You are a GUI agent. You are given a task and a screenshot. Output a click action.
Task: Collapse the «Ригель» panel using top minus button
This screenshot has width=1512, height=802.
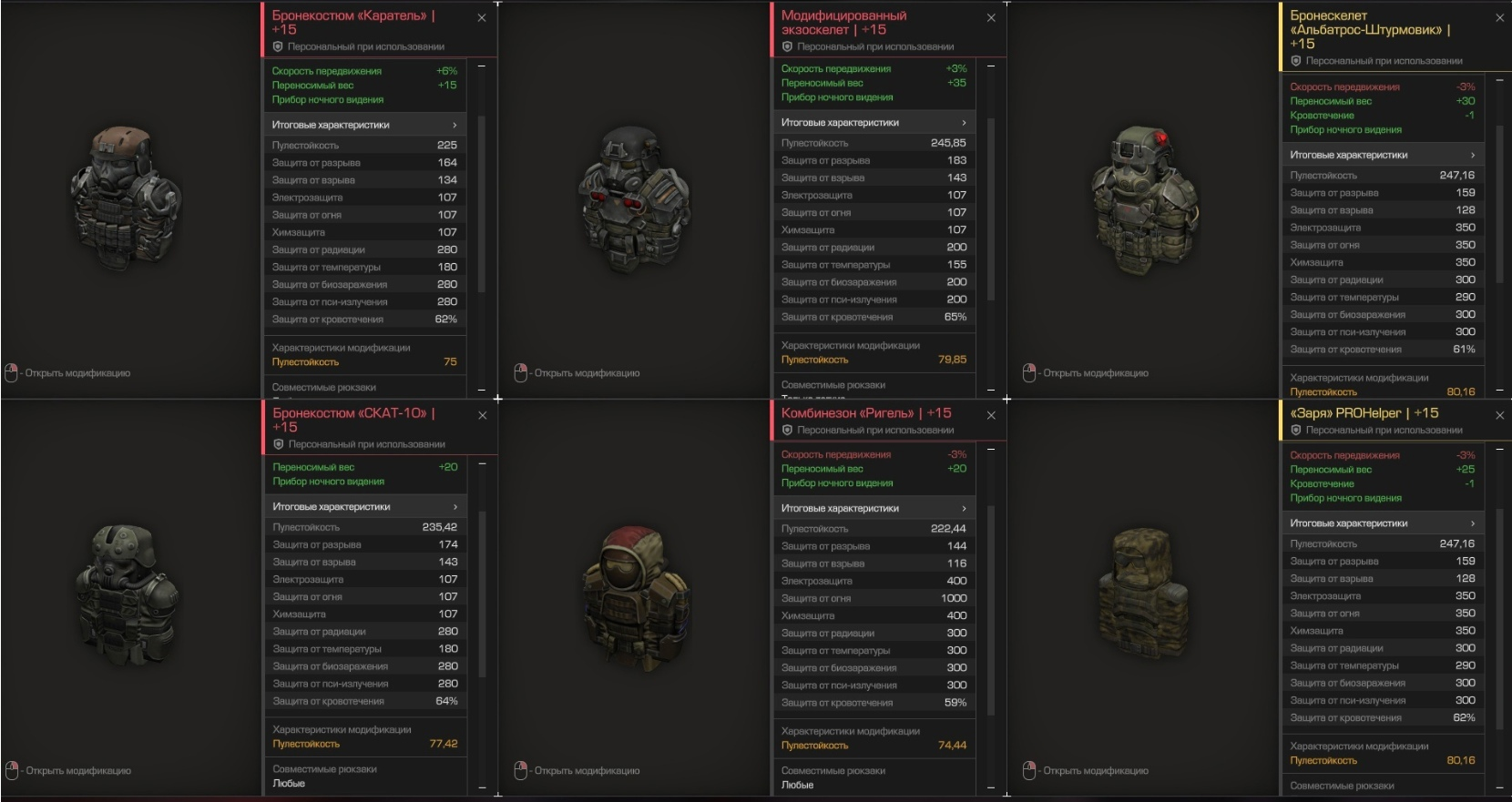(x=991, y=449)
